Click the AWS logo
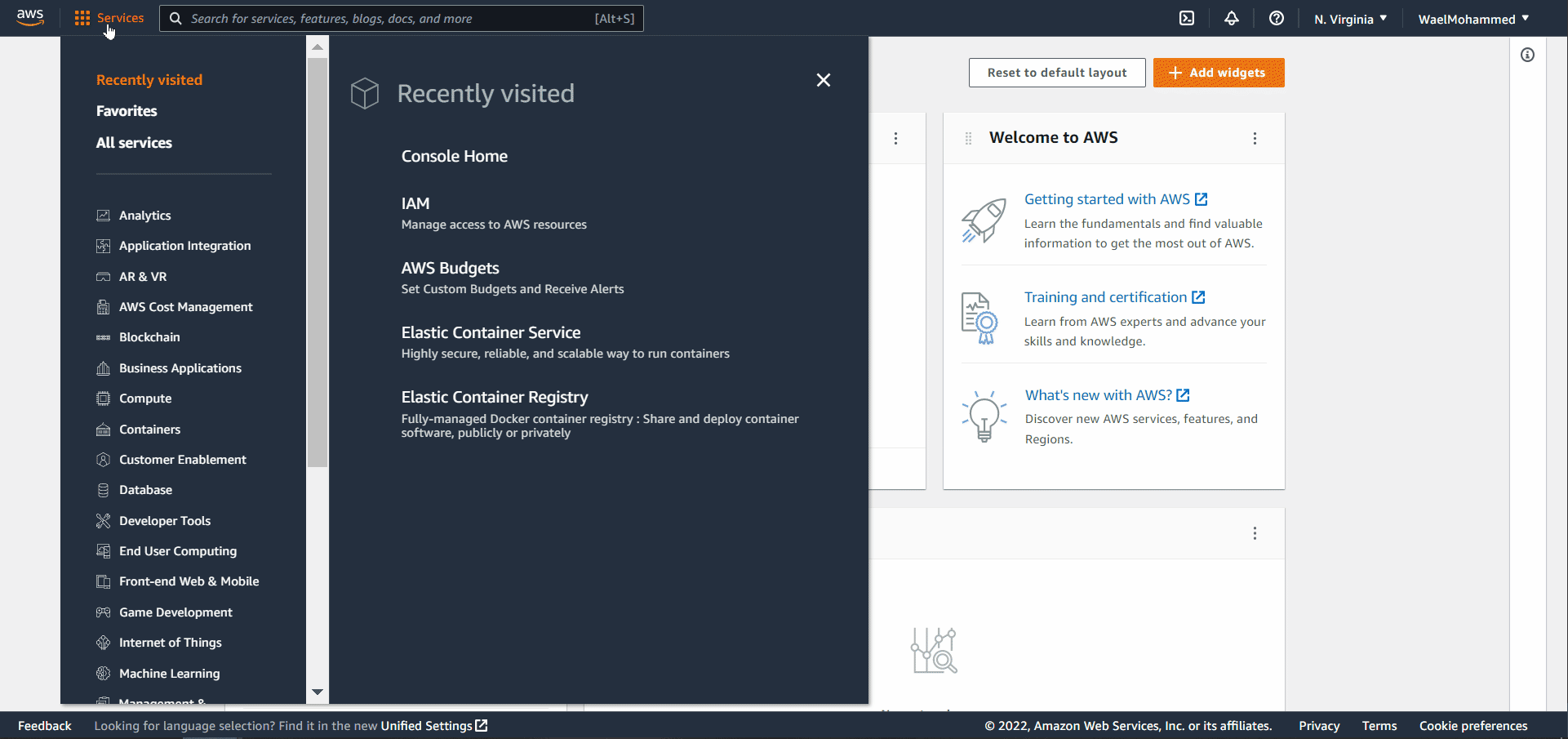This screenshot has width=1568, height=739. coord(30,18)
